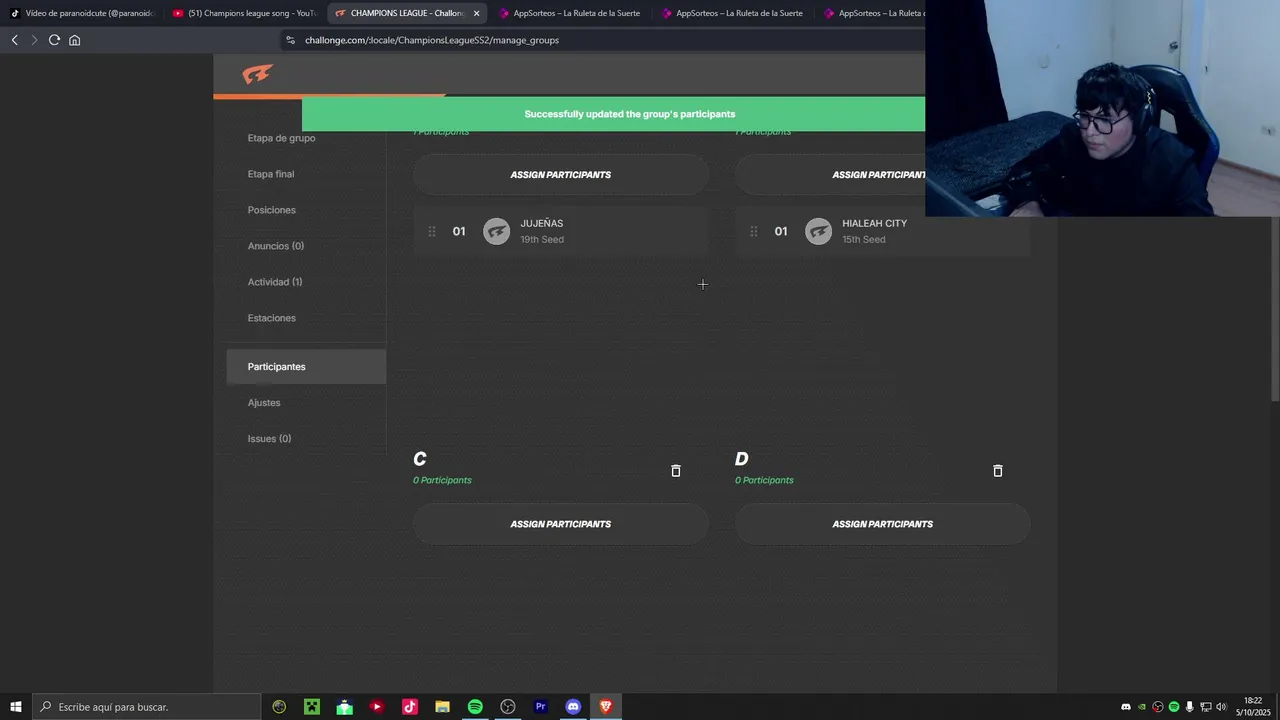Click the NVIDIA tray icon

(1142, 707)
